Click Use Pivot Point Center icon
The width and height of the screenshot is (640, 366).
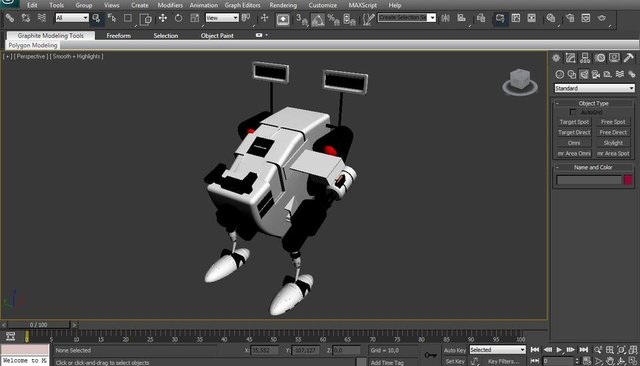246,18
